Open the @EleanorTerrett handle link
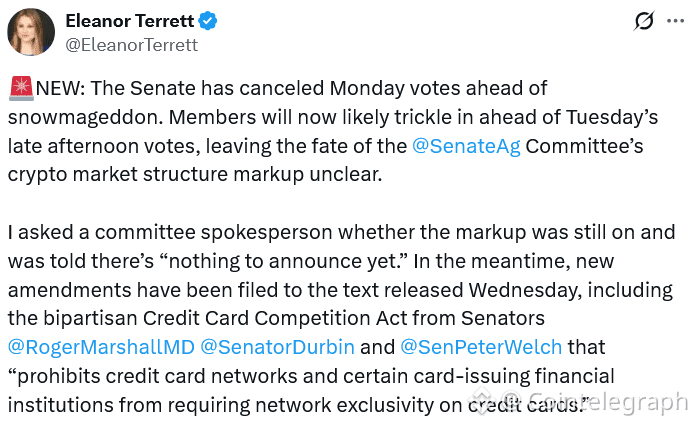The image size is (696, 426). pyautogui.click(x=132, y=44)
